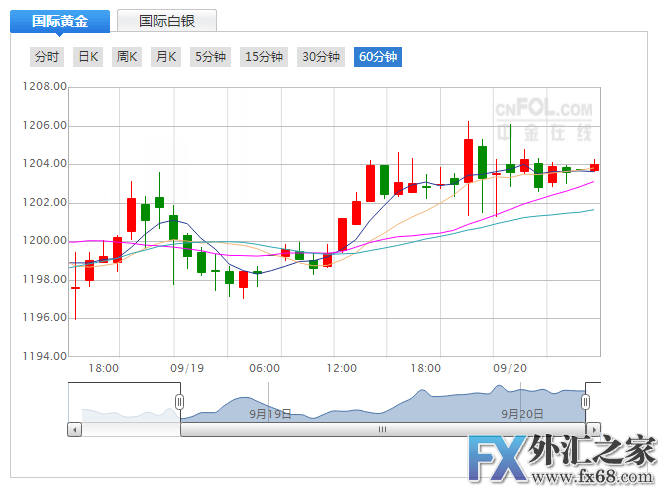658x488 pixels.
Task: Choose the 15分钟 interval
Action: [264, 57]
